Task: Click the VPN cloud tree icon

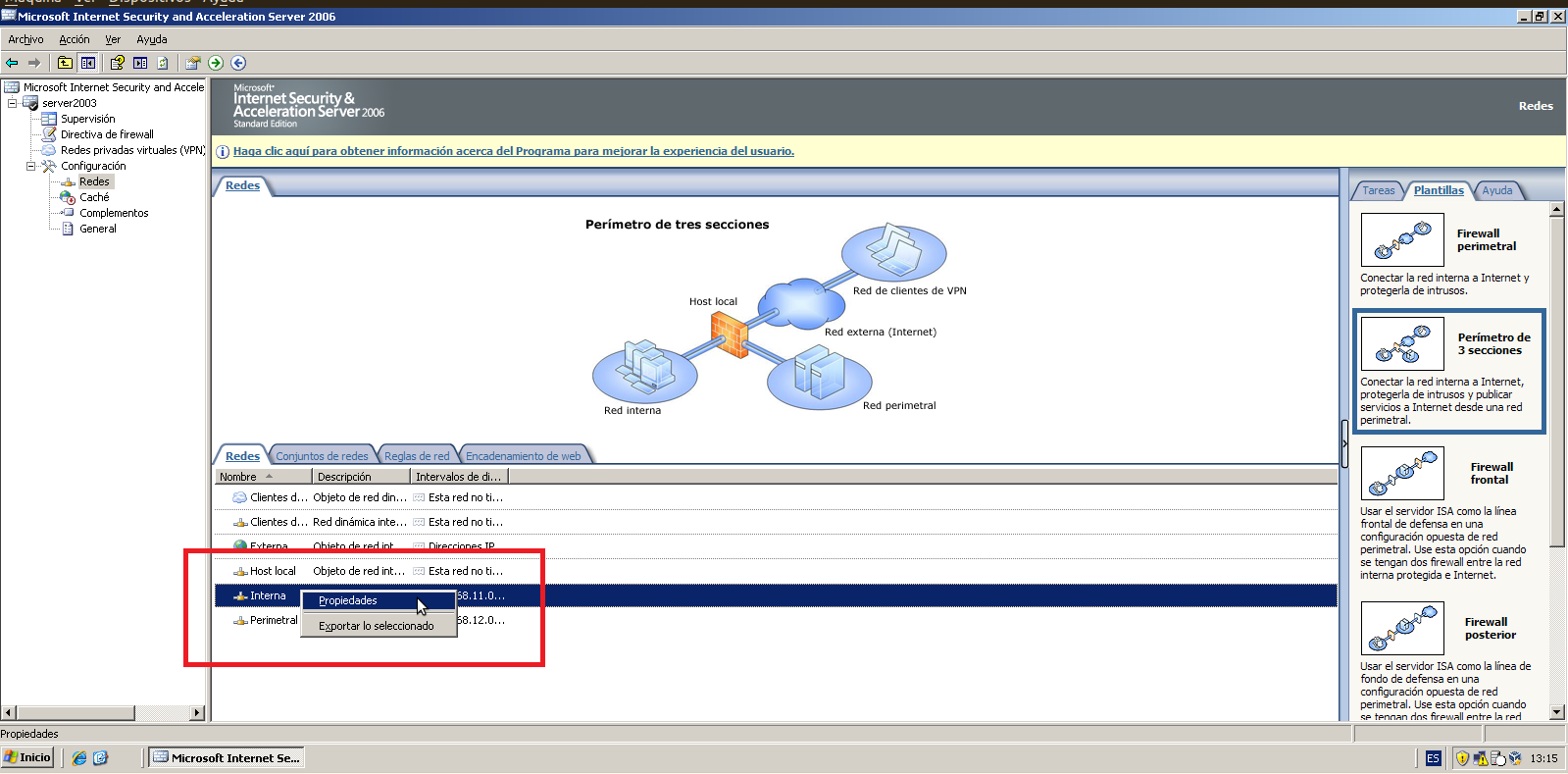Action: tap(49, 150)
